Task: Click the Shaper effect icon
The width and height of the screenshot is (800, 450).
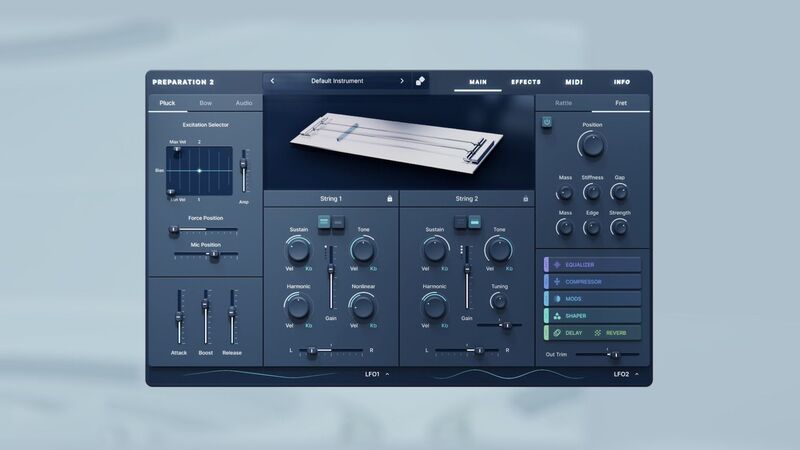Action: coord(557,316)
